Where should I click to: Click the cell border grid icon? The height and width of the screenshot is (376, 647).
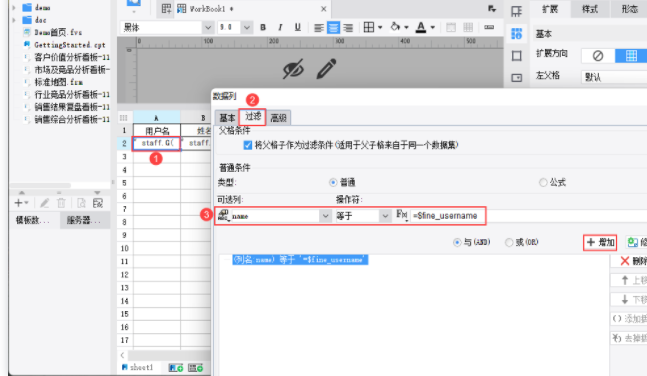[369, 27]
